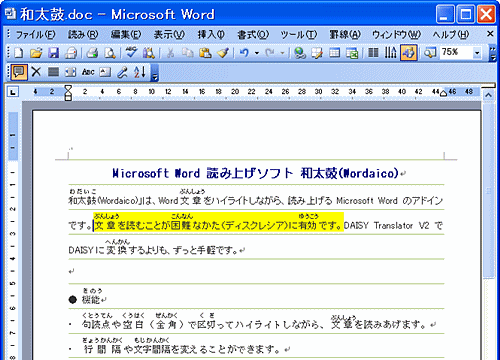500x360 pixels.
Task: Click the blue title Microsoft Word 読み上げソフト
Action: tap(202, 173)
